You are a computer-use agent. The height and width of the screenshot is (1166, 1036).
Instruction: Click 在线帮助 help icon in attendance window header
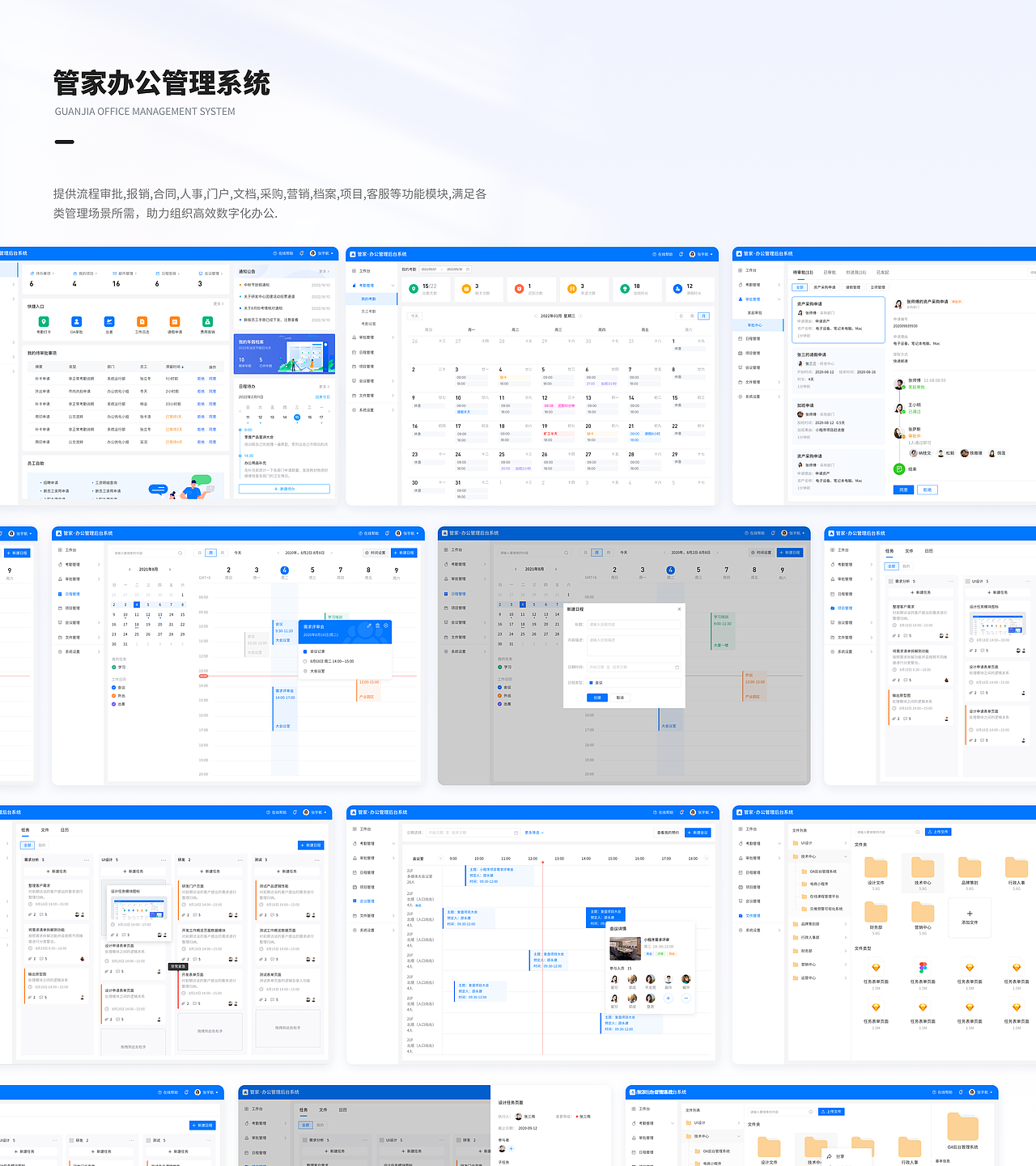655,254
